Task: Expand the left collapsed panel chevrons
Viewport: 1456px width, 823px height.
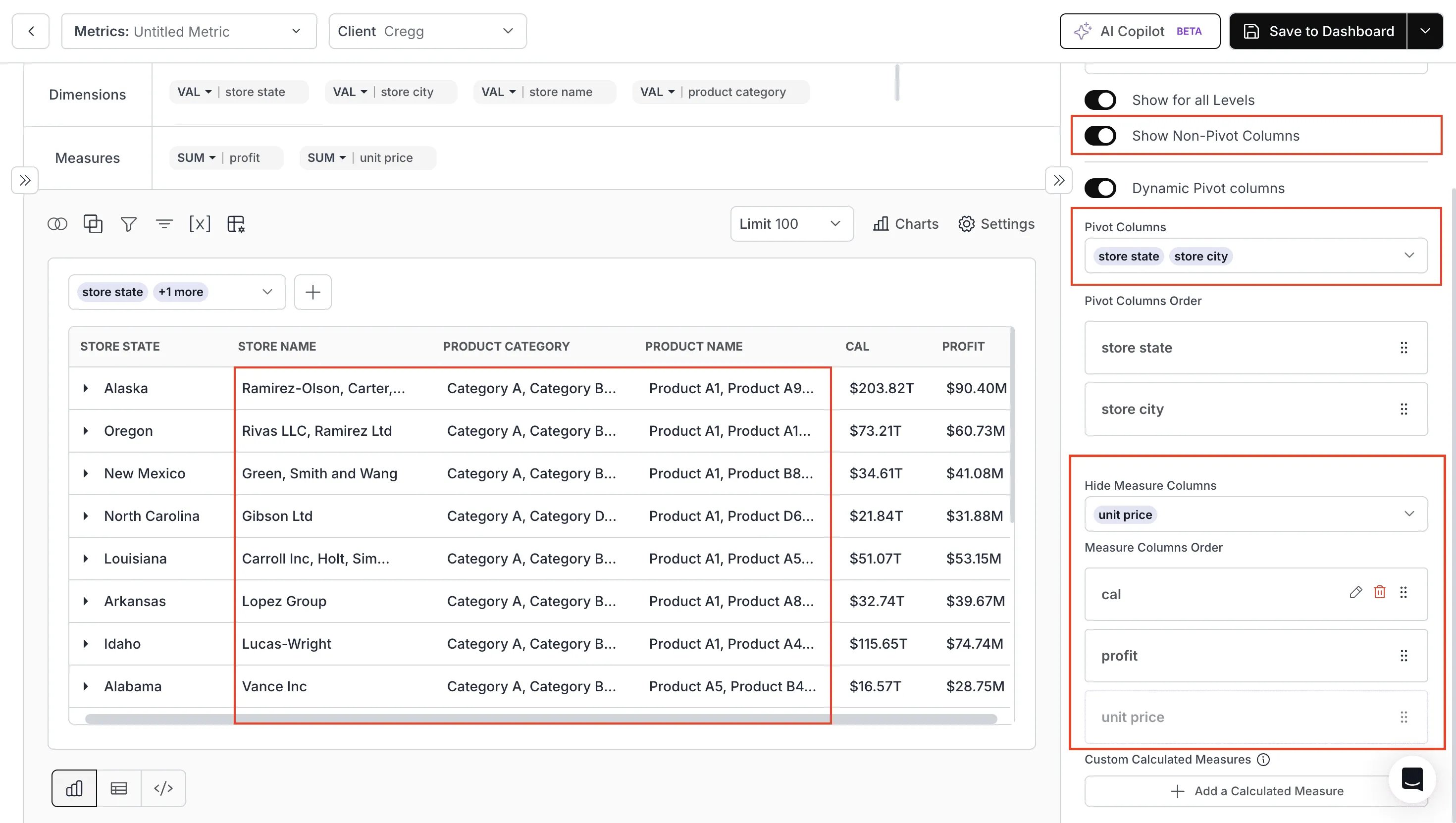Action: (25, 180)
